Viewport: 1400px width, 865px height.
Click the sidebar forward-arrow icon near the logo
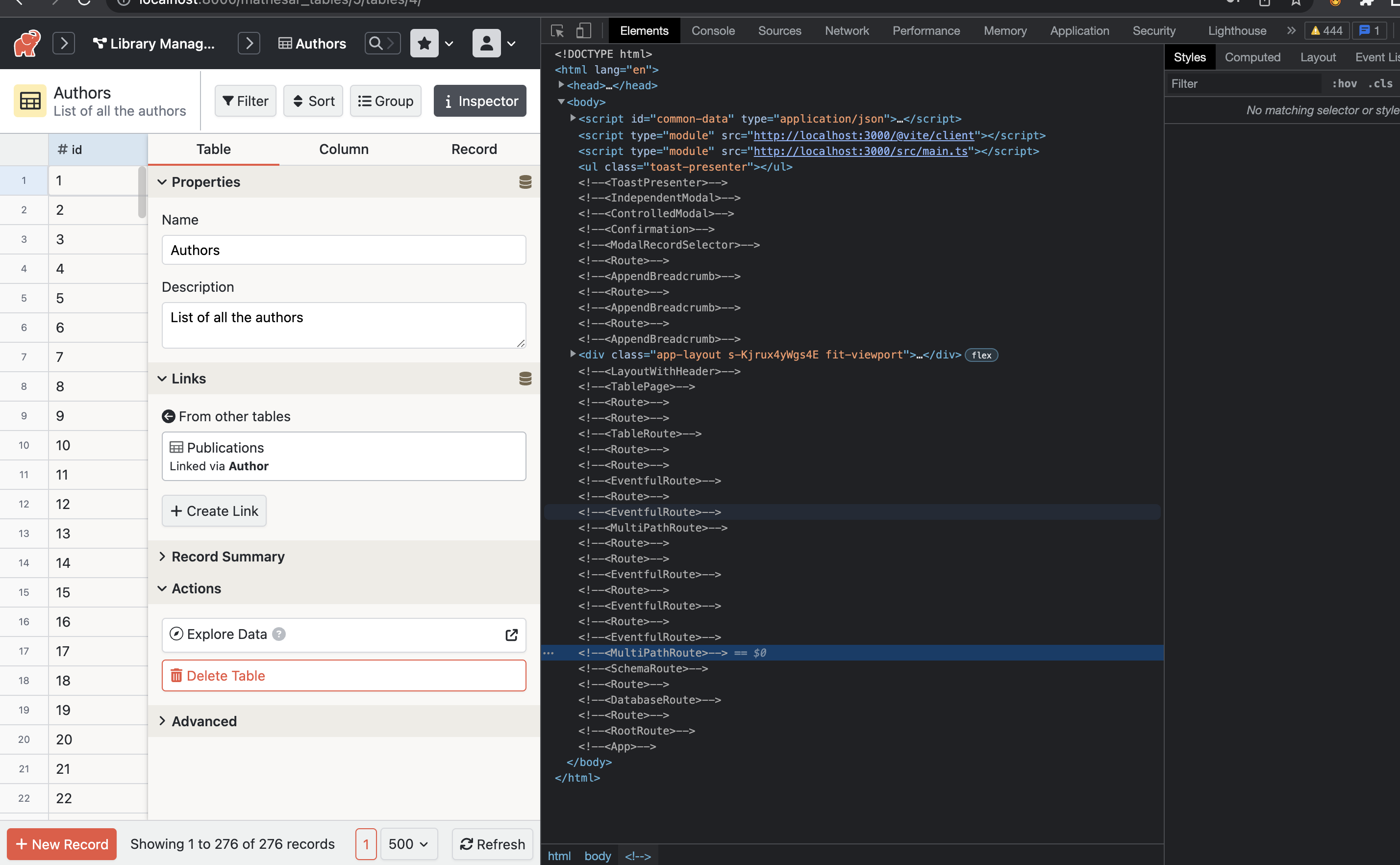64,43
